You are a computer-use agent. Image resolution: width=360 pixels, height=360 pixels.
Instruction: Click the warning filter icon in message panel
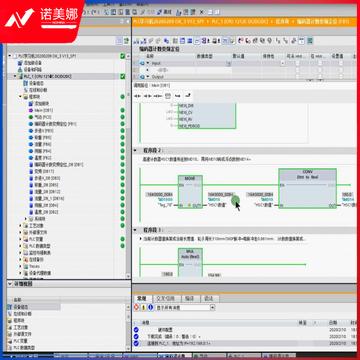click(x=143, y=307)
